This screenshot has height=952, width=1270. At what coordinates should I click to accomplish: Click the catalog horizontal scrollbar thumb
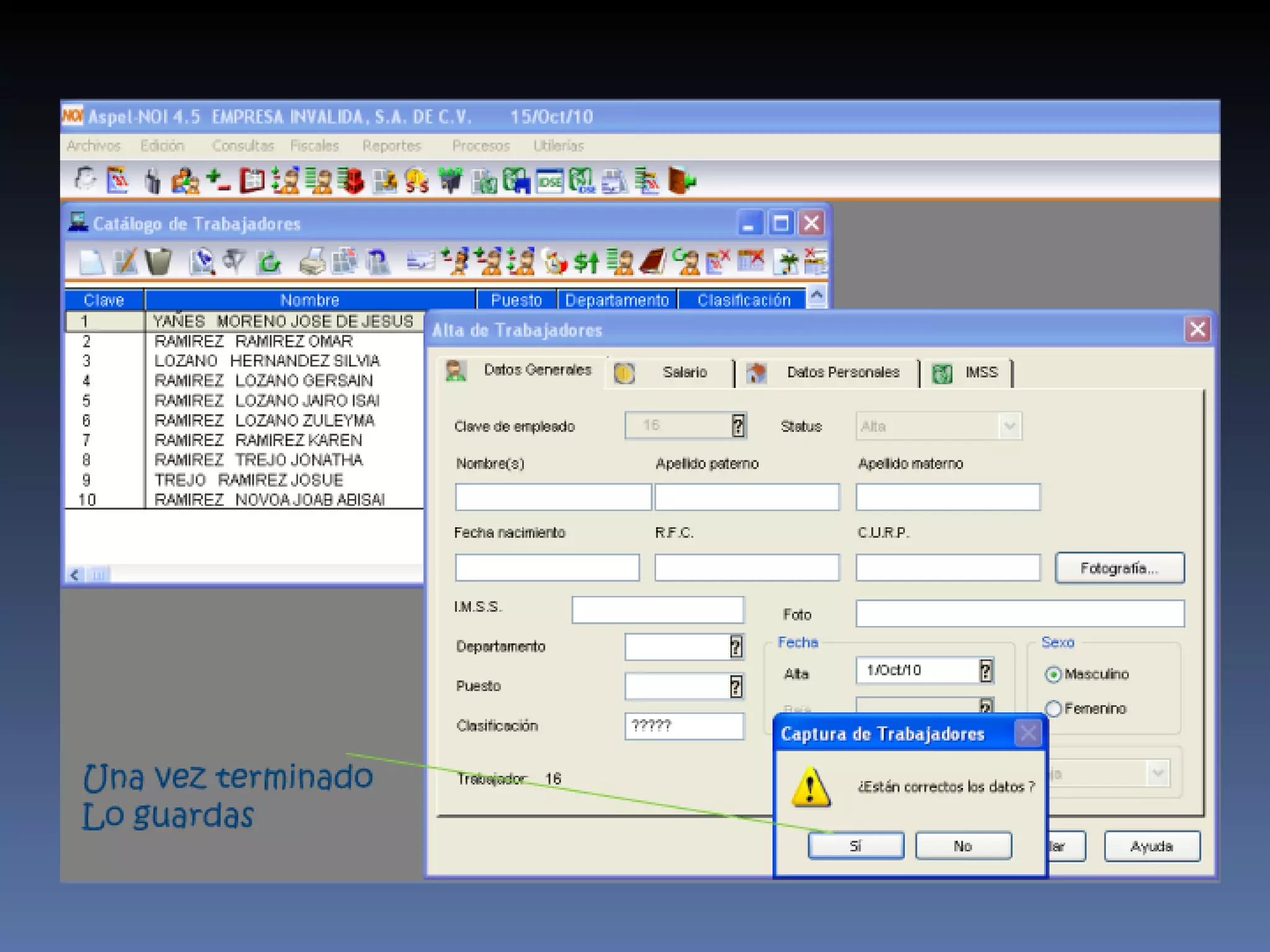tap(98, 575)
